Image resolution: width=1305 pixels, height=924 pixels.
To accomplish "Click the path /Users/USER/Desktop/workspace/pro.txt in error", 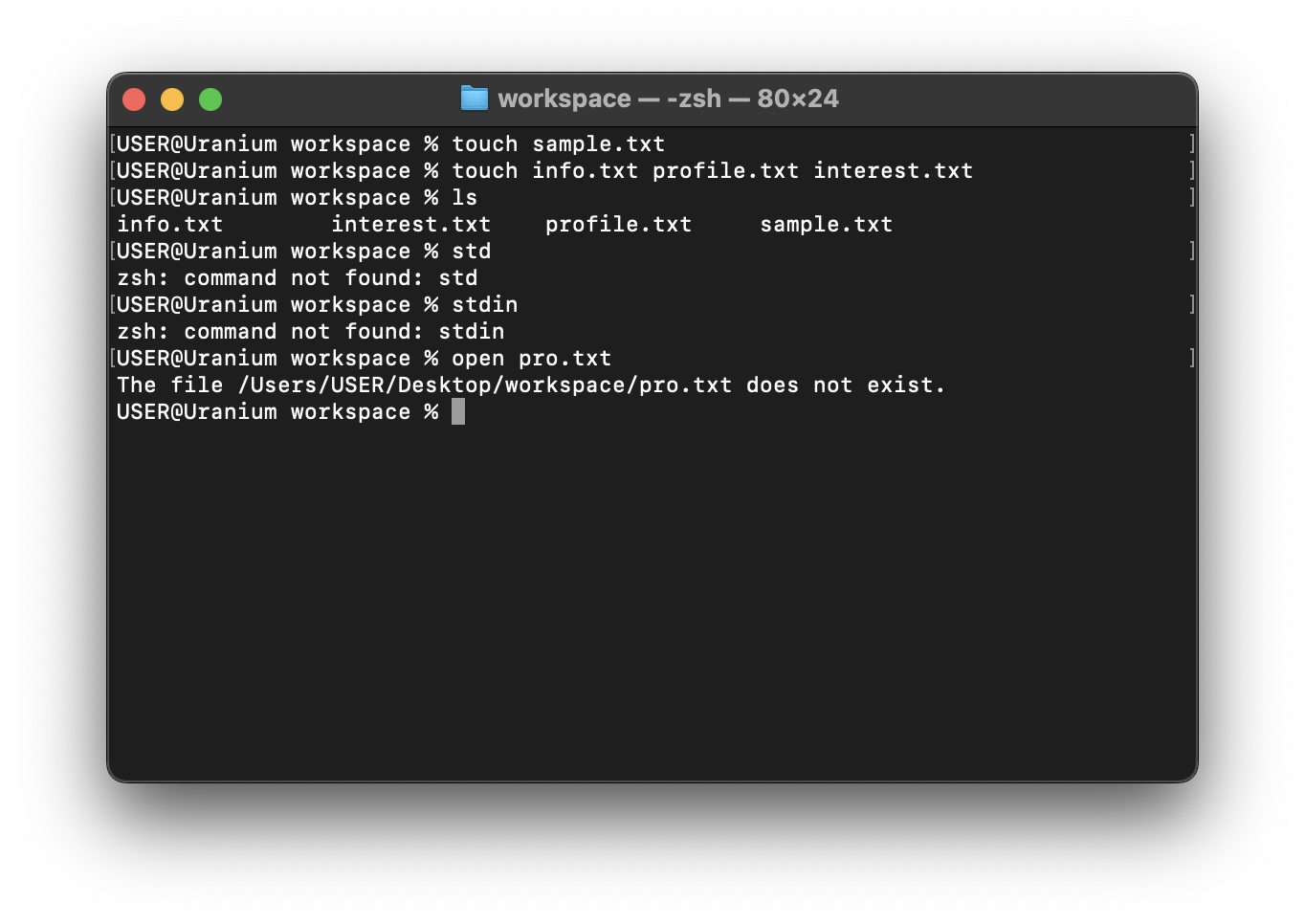I will point(485,385).
